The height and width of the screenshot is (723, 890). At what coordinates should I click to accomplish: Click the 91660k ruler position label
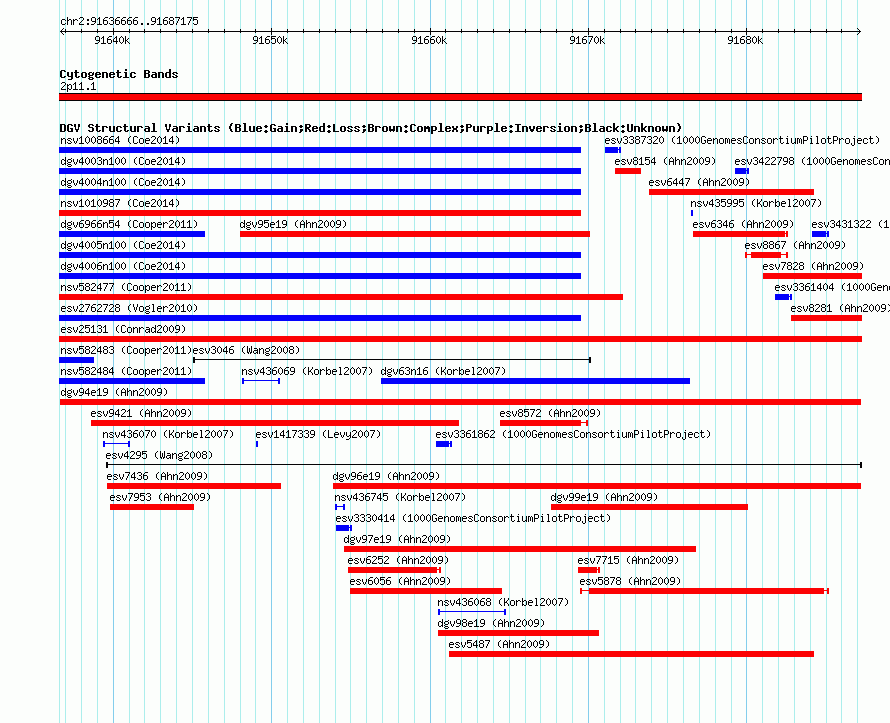coord(429,40)
